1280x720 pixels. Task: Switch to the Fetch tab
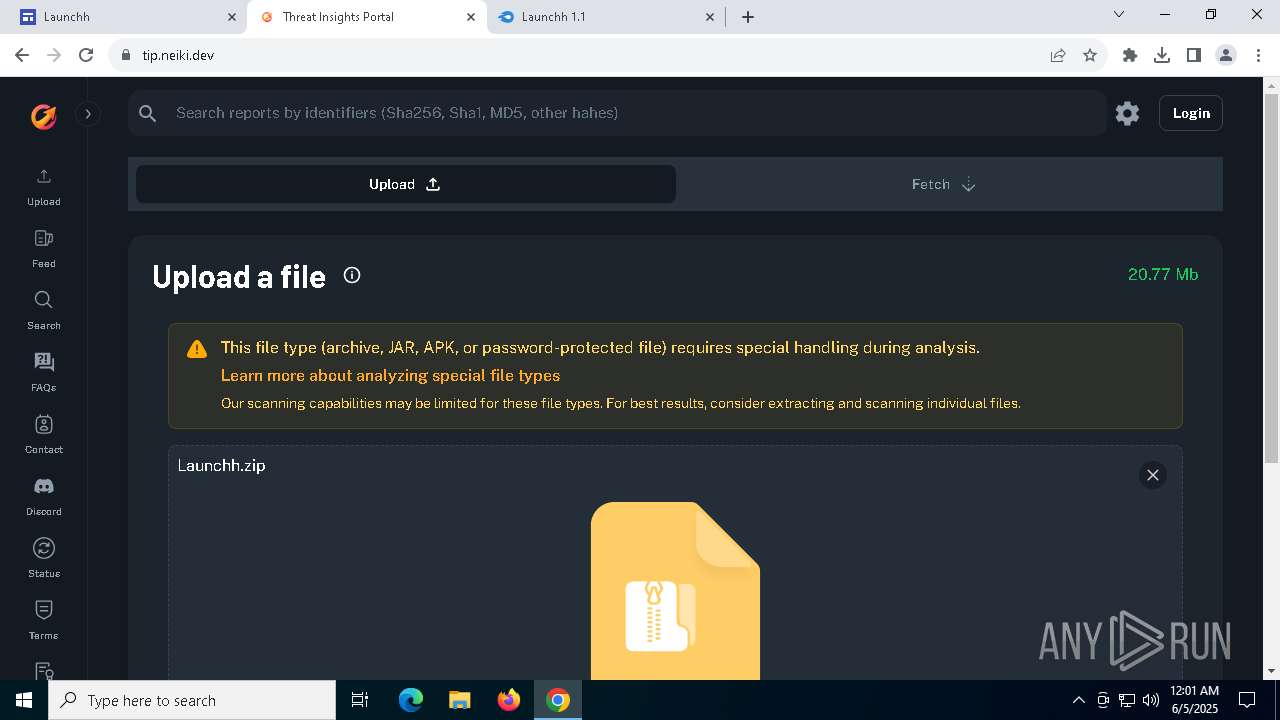tap(945, 184)
